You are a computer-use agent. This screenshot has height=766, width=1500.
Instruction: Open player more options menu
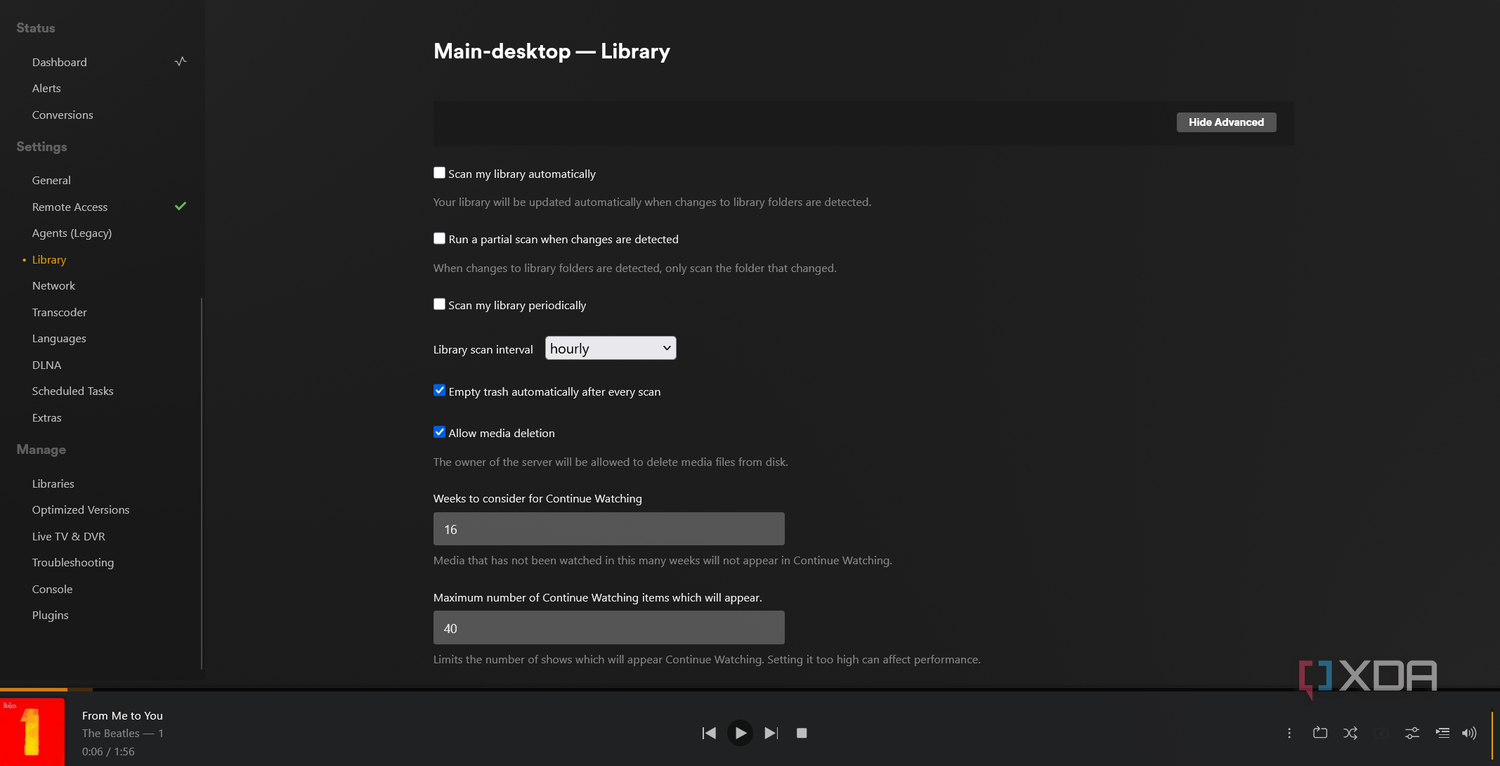(1289, 733)
